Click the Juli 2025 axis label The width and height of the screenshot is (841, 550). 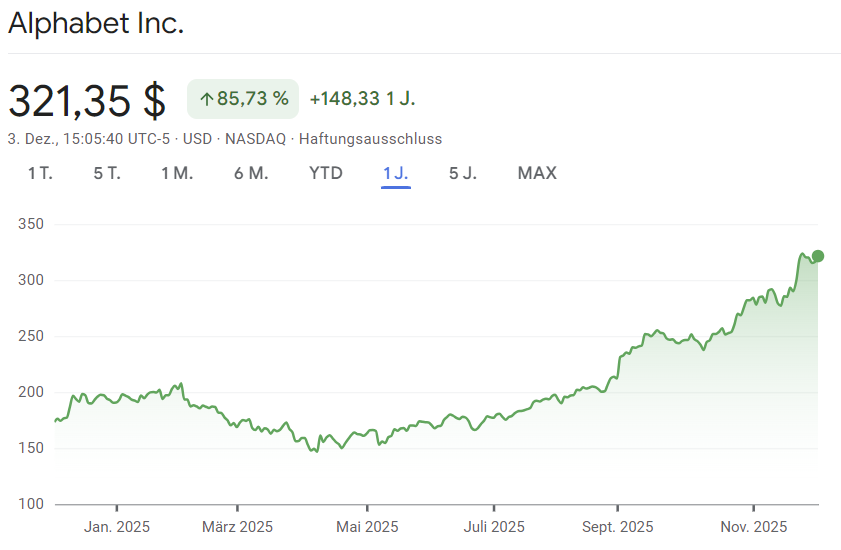[x=494, y=527]
